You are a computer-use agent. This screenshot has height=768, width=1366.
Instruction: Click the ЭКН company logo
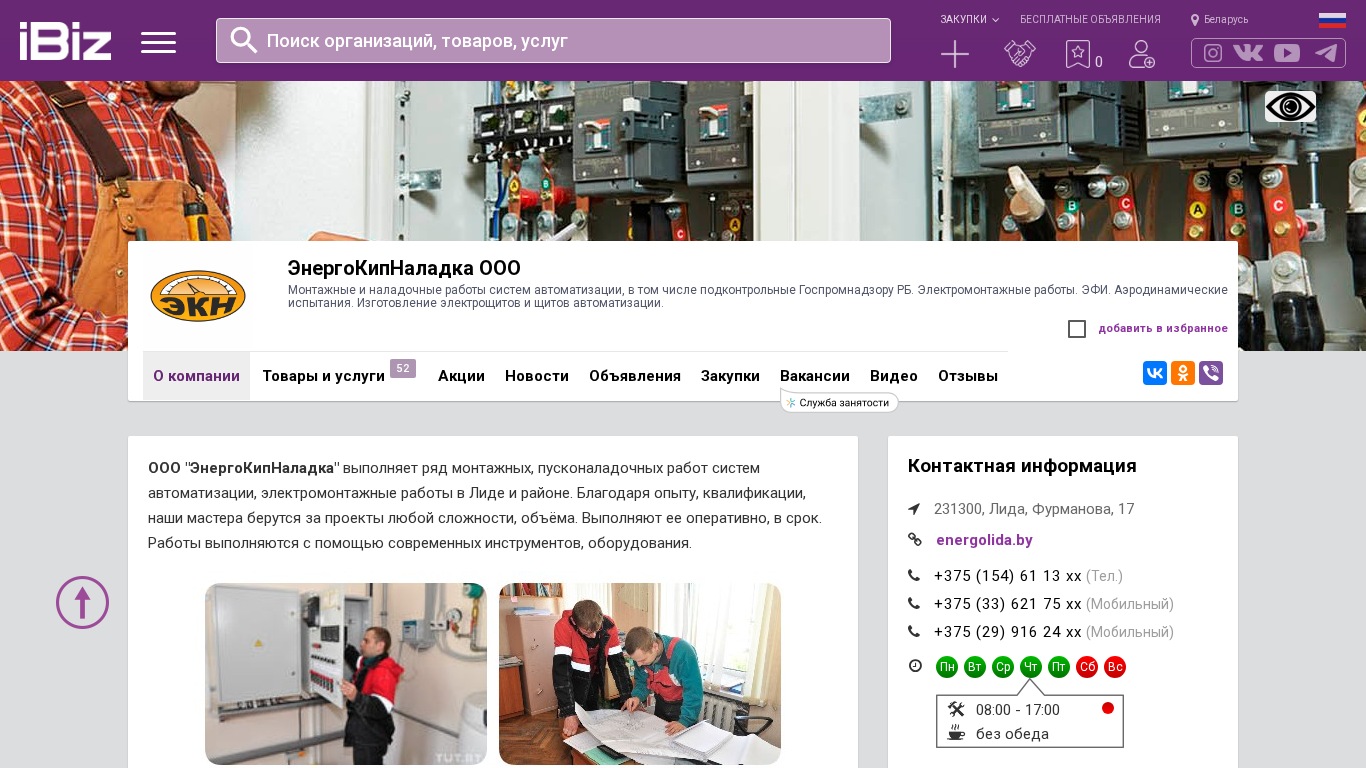[x=198, y=296]
